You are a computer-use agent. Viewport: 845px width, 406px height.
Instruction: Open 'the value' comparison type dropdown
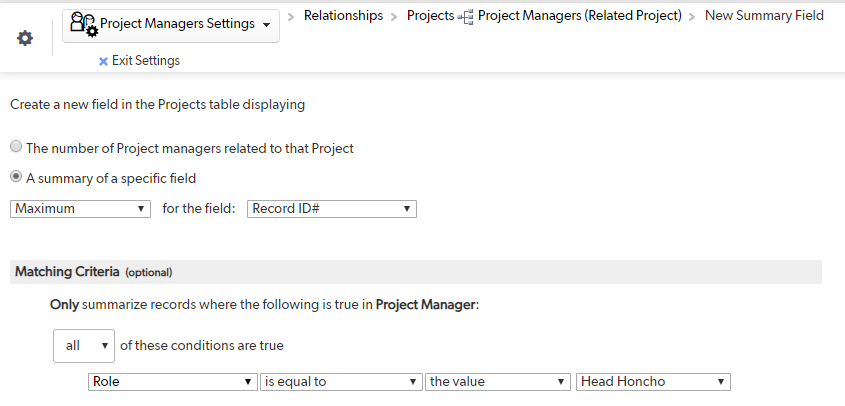point(498,382)
